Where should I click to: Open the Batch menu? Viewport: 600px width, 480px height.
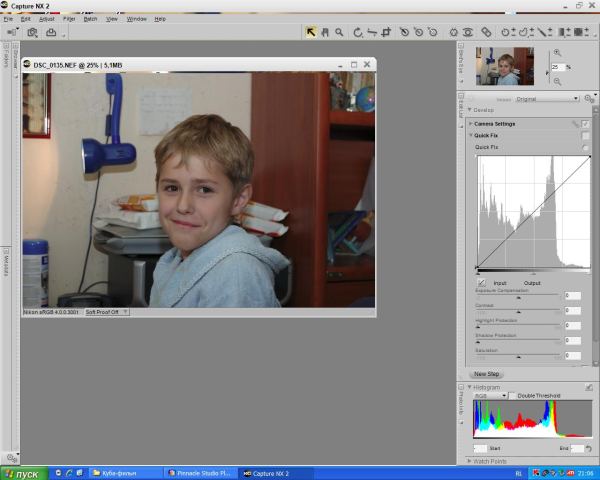90,19
